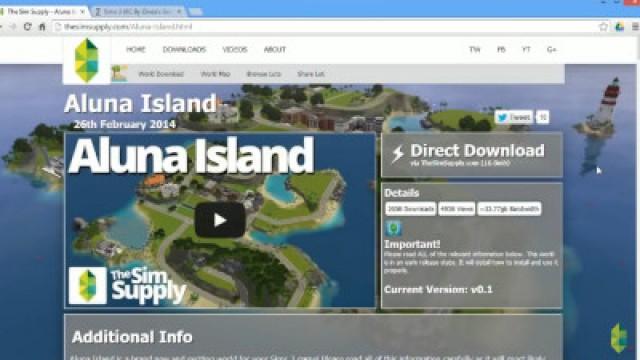Click the Sim Supply logo on the video thumbnail
The height and width of the screenshot is (360, 640).
point(87,286)
